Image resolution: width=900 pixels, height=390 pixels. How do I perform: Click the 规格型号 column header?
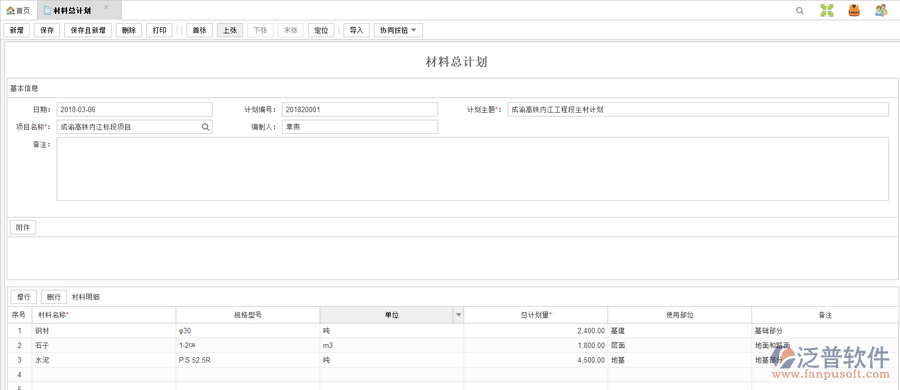click(x=248, y=315)
